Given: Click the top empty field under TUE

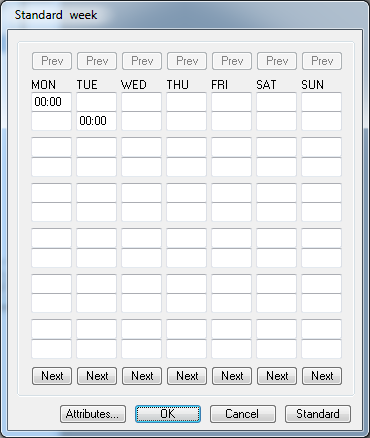Looking at the screenshot, I should pos(96,102).
